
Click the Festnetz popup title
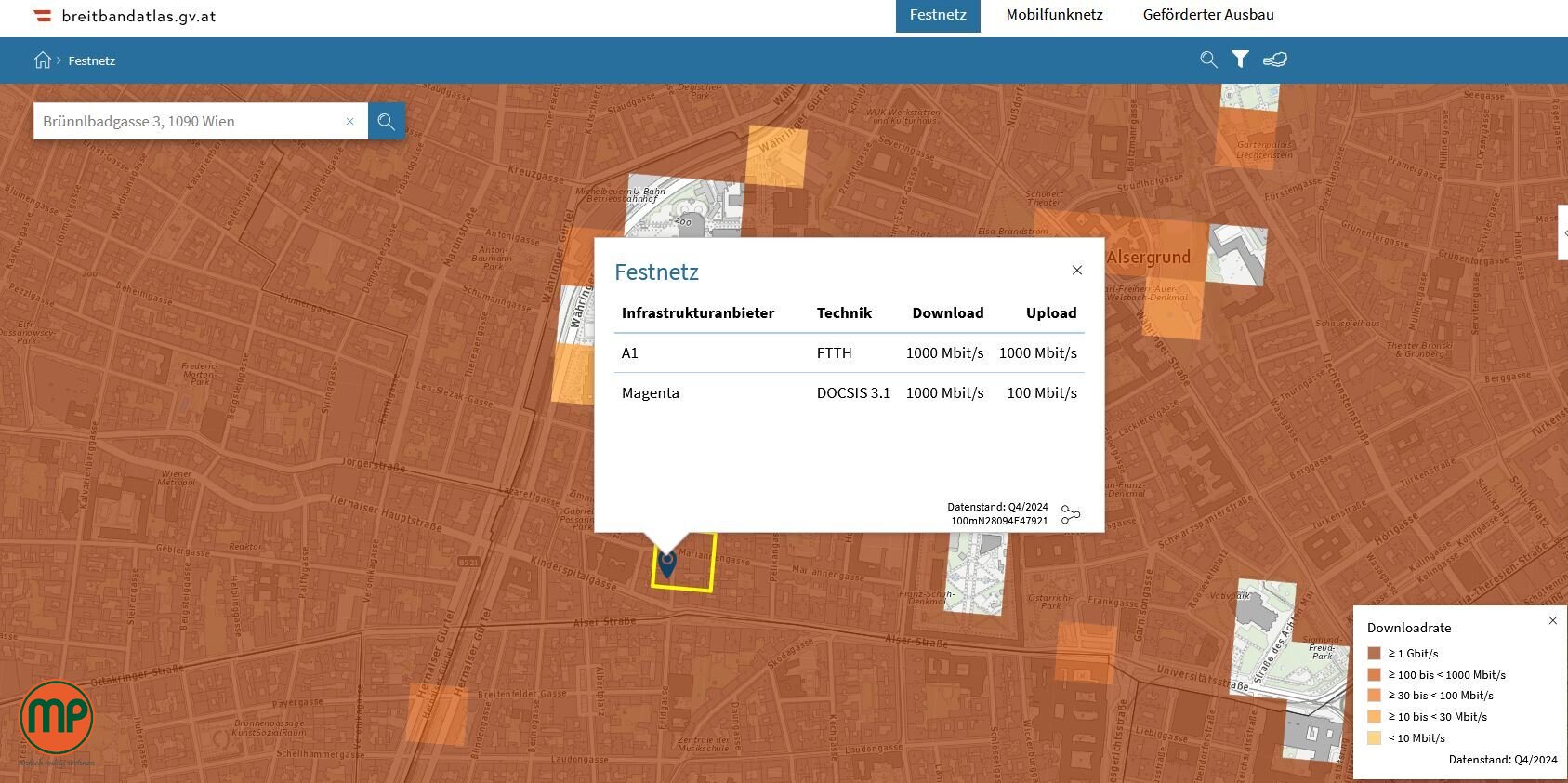pos(656,272)
